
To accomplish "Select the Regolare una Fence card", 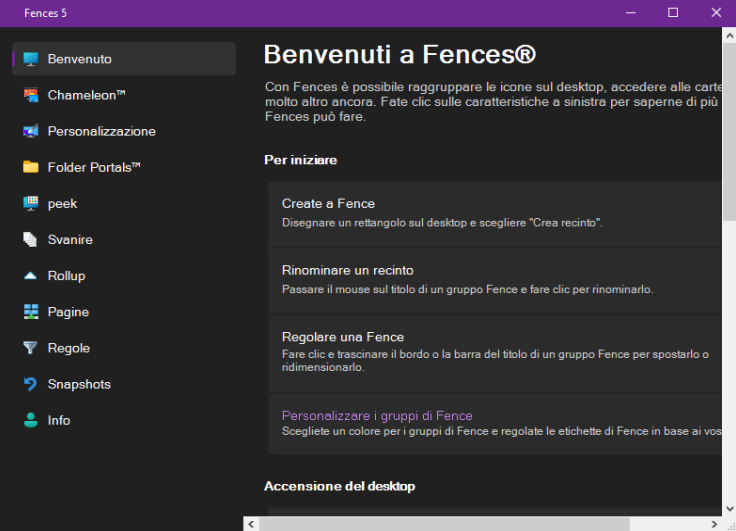I will (495, 353).
